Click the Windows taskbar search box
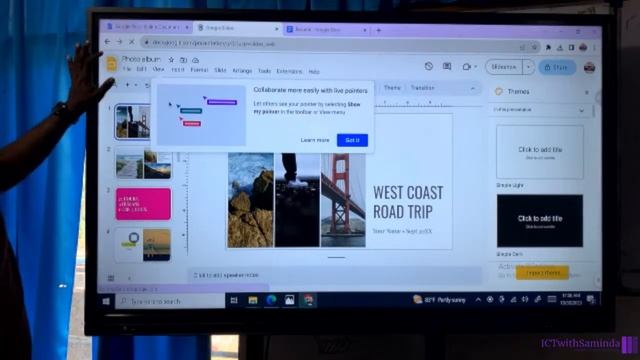The image size is (640, 360). pos(170,301)
